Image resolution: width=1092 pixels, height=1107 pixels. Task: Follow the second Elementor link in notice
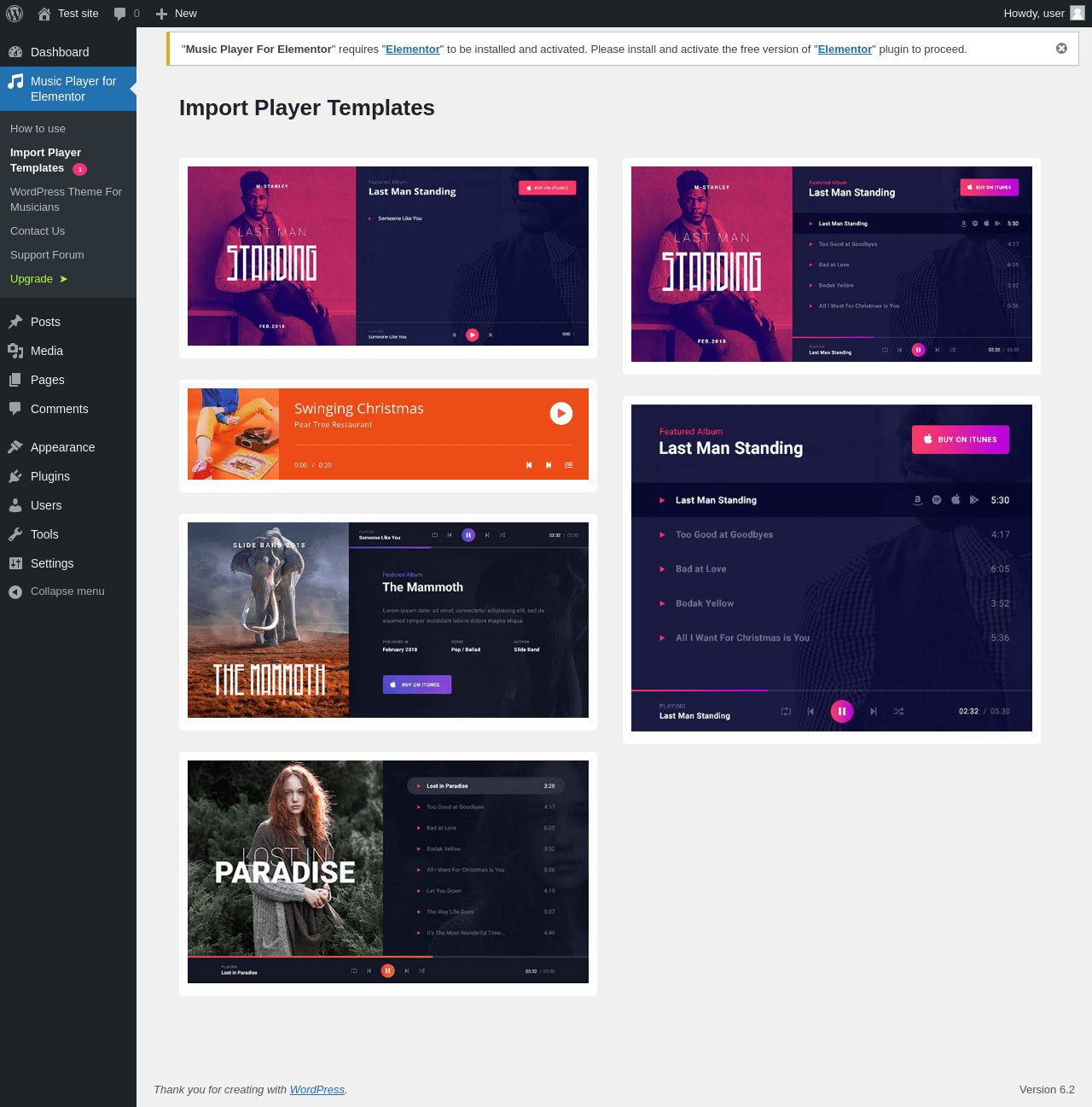click(845, 50)
